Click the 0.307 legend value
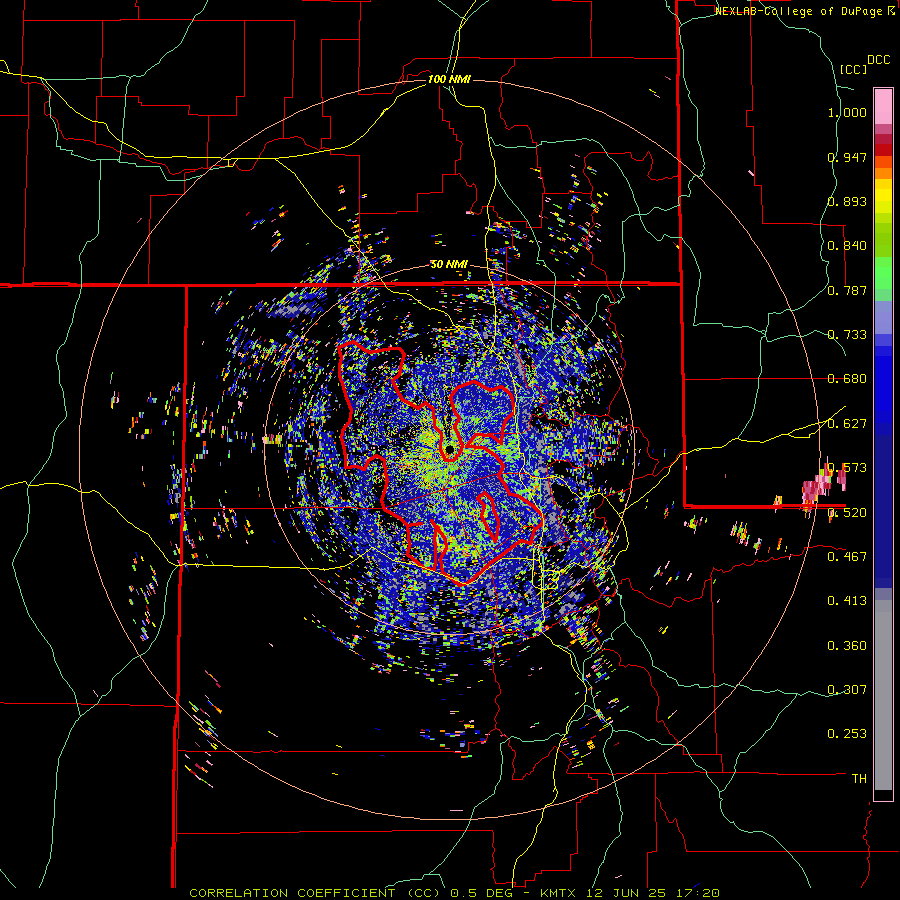Screen dimensions: 900x900 click(x=847, y=689)
